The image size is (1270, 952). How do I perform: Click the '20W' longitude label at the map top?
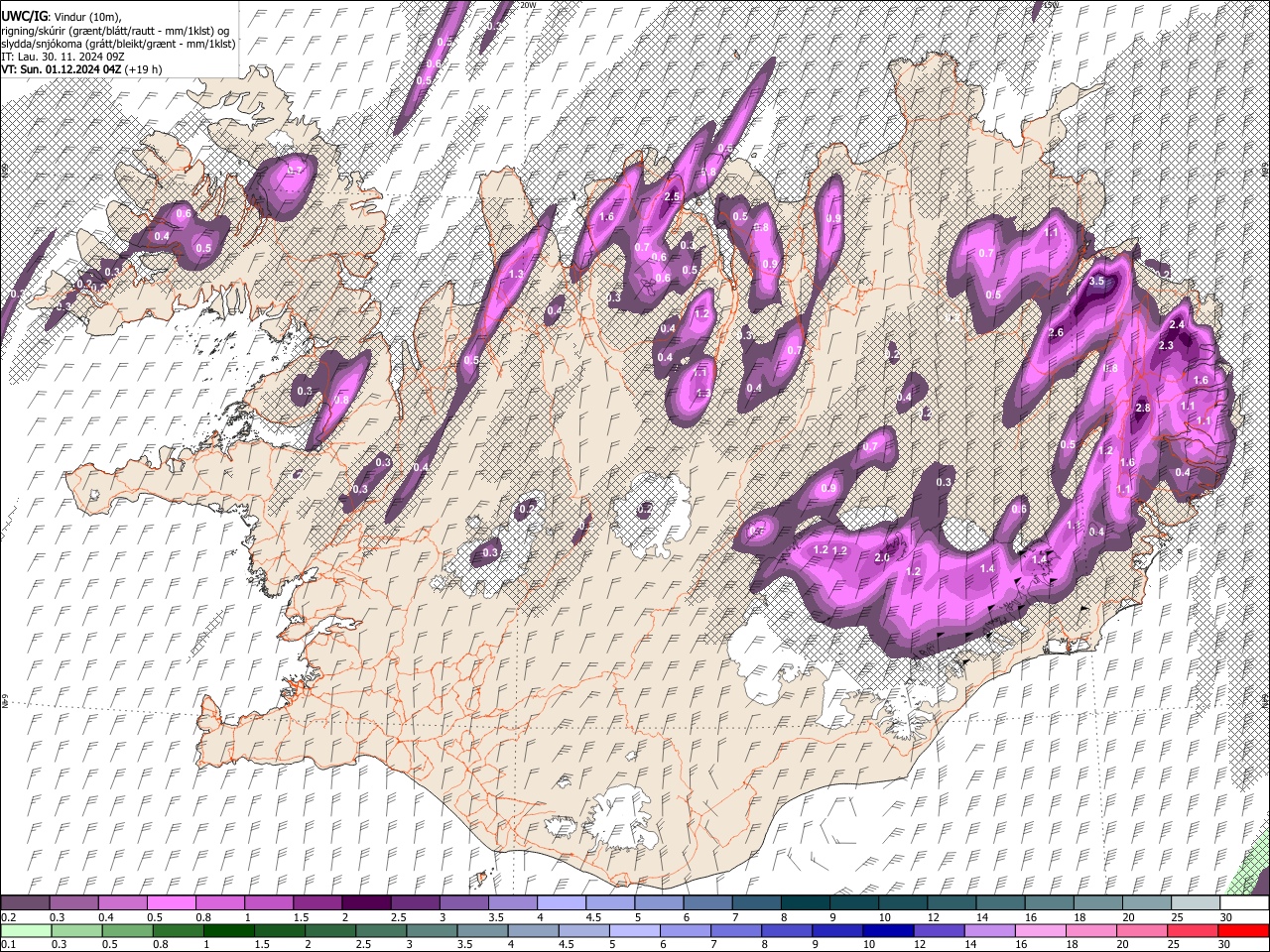pyautogui.click(x=528, y=5)
